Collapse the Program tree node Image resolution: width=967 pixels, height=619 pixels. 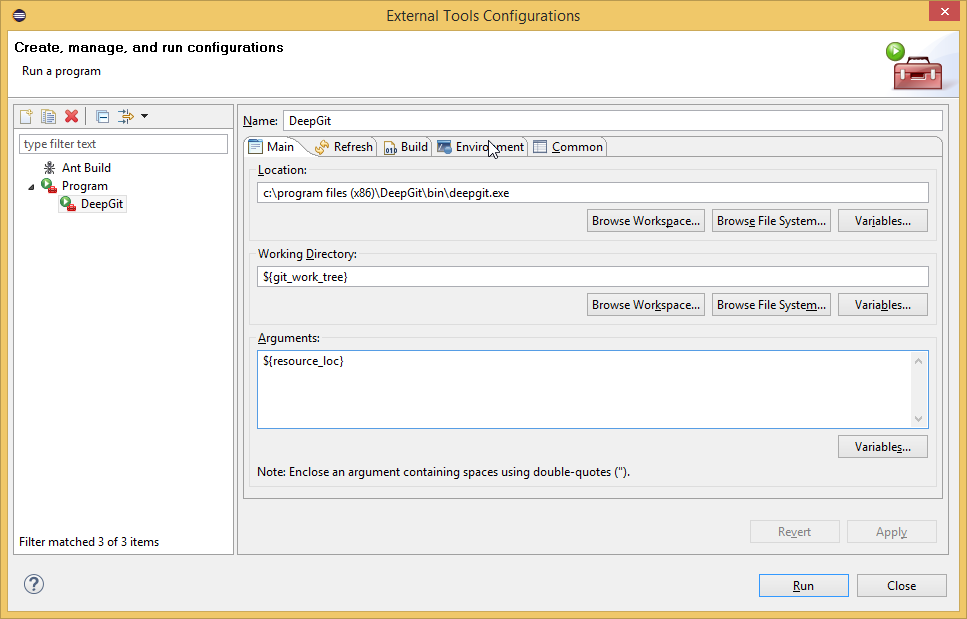31,187
